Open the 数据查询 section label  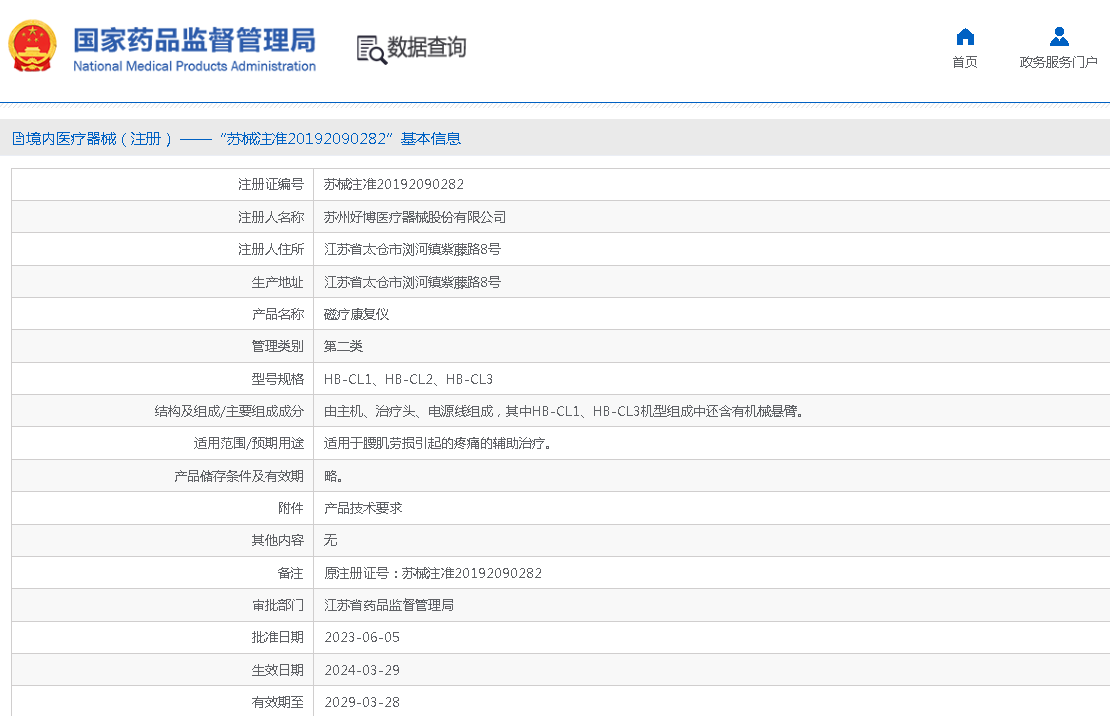pos(427,48)
